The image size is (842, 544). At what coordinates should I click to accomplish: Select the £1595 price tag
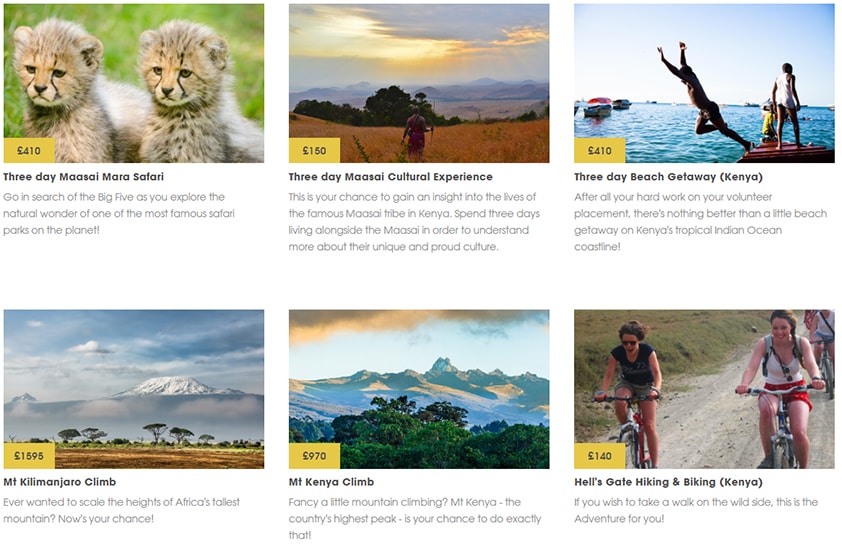pyautogui.click(x=29, y=456)
